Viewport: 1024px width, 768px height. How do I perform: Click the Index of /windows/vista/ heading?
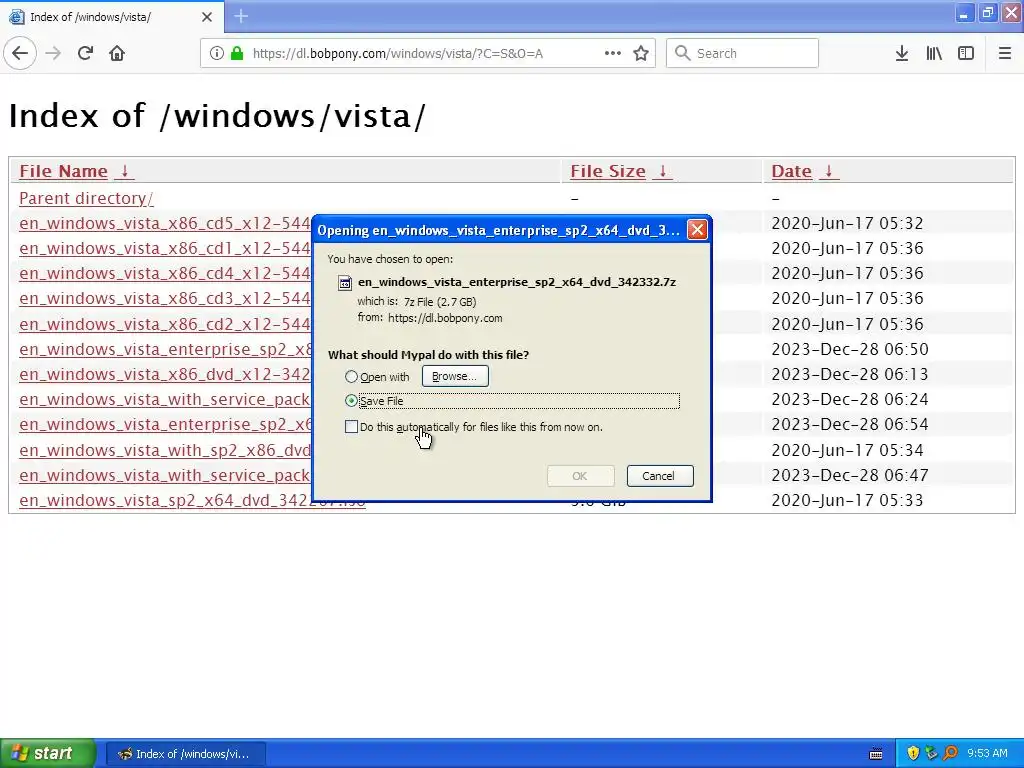click(x=217, y=116)
